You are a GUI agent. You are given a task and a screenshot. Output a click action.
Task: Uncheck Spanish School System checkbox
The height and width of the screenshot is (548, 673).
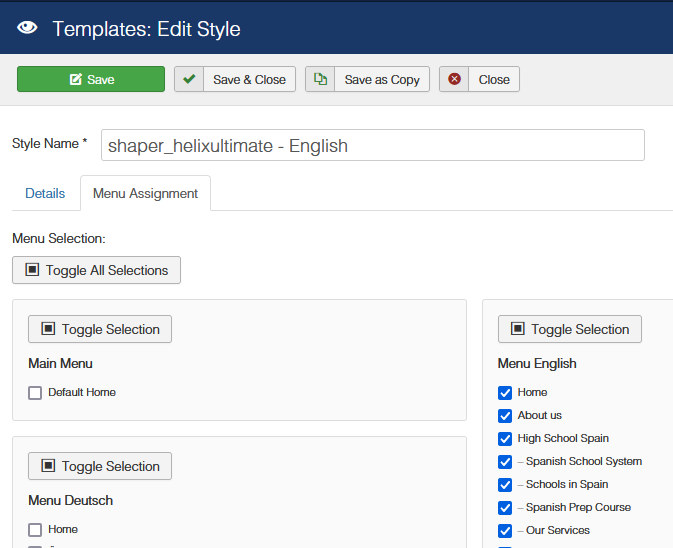[505, 462]
